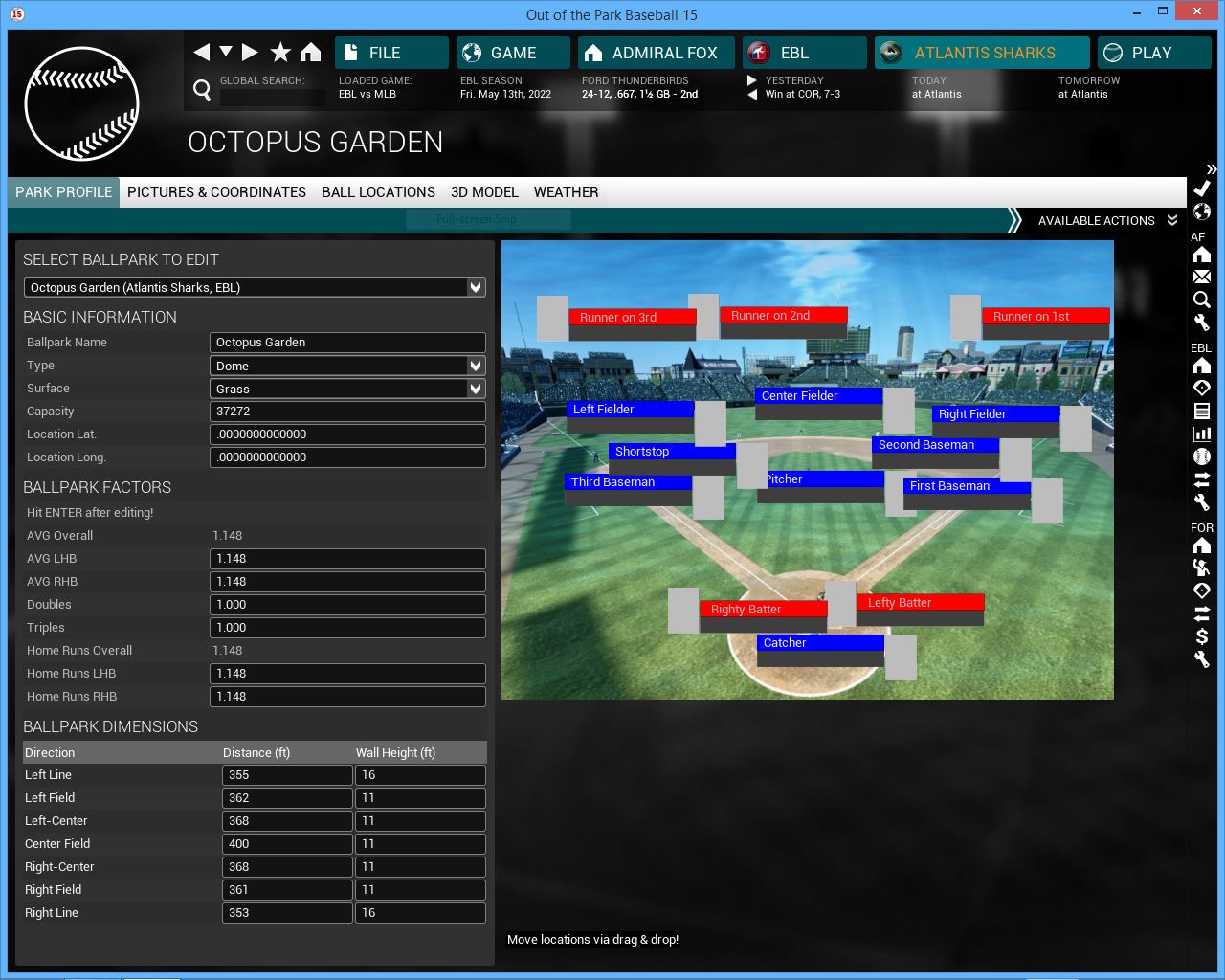Open the star bookmarks icon
Image resolution: width=1225 pixels, height=980 pixels.
tap(280, 53)
